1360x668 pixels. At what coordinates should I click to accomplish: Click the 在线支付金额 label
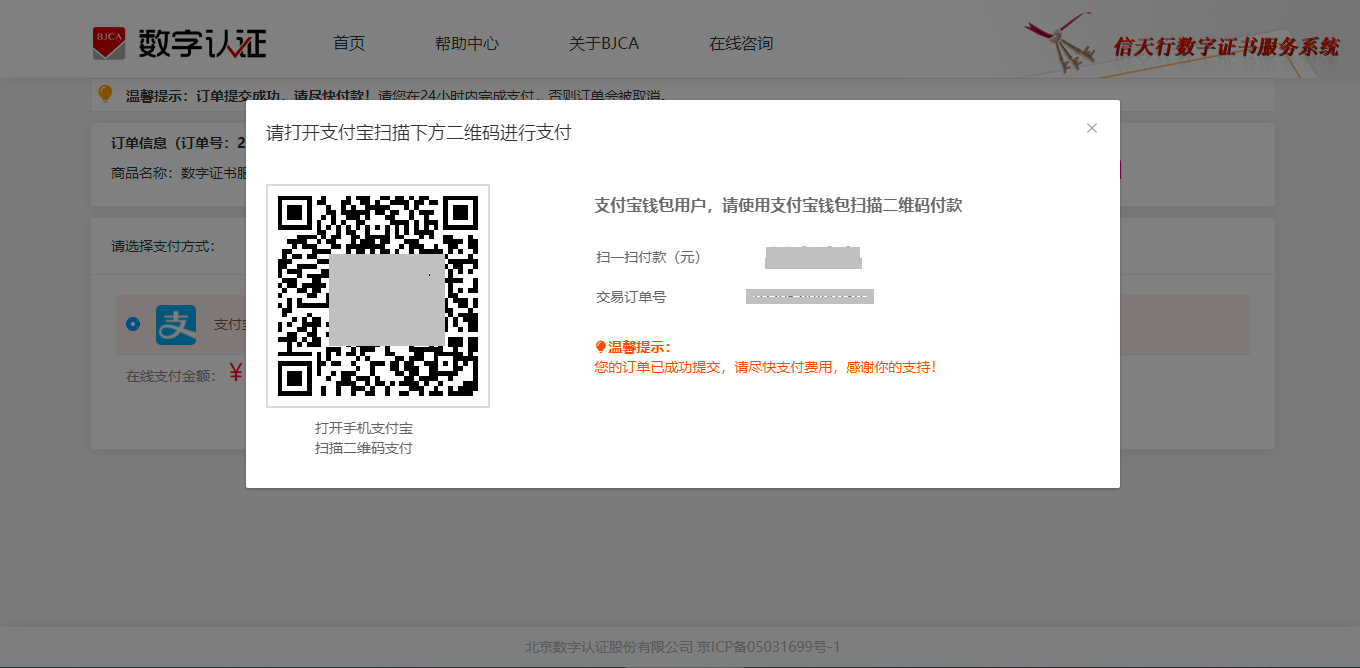pos(171,377)
